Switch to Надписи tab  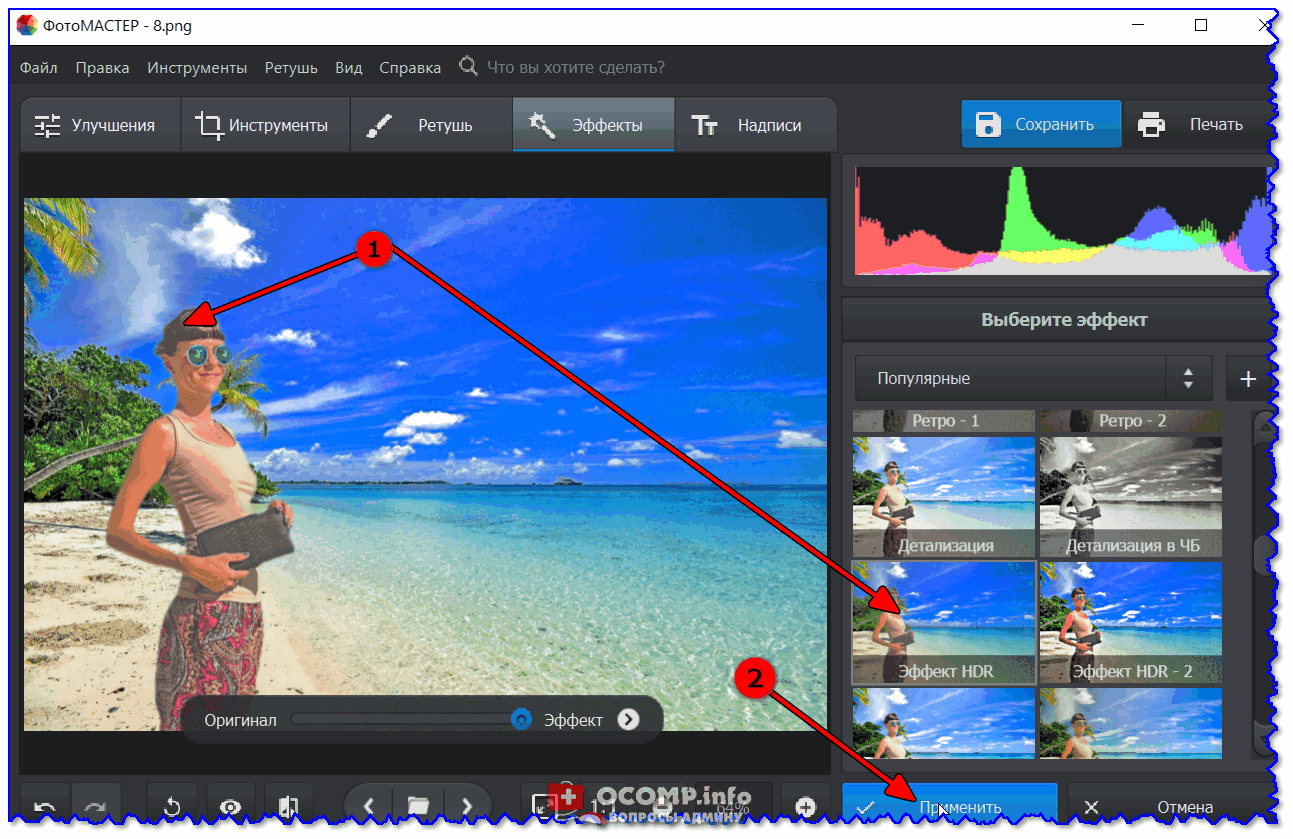(755, 125)
